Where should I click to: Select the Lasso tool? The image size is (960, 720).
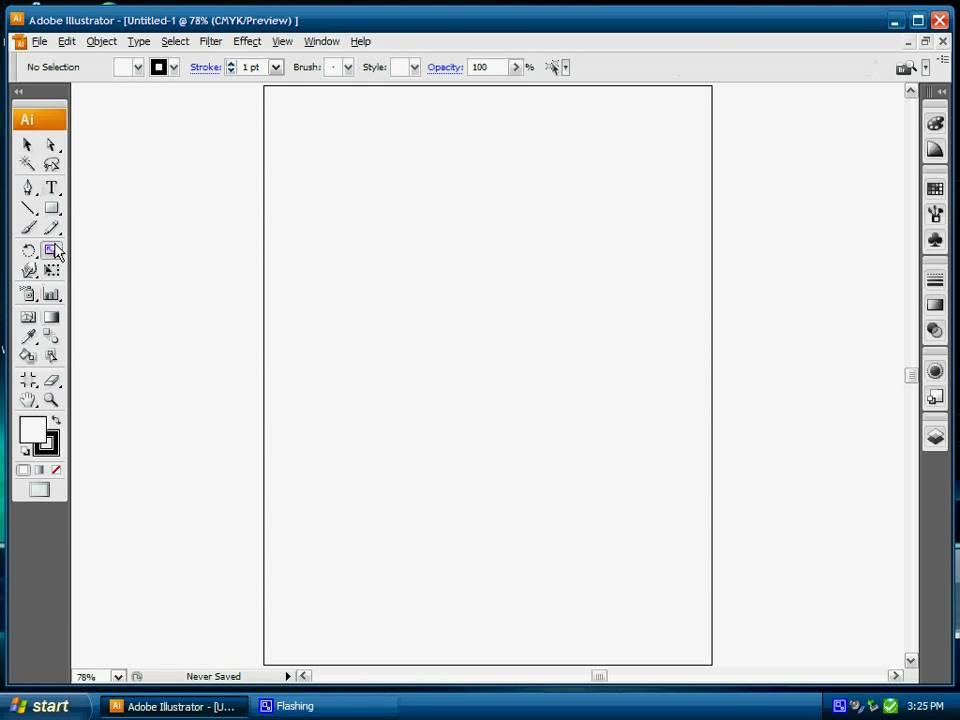point(51,163)
